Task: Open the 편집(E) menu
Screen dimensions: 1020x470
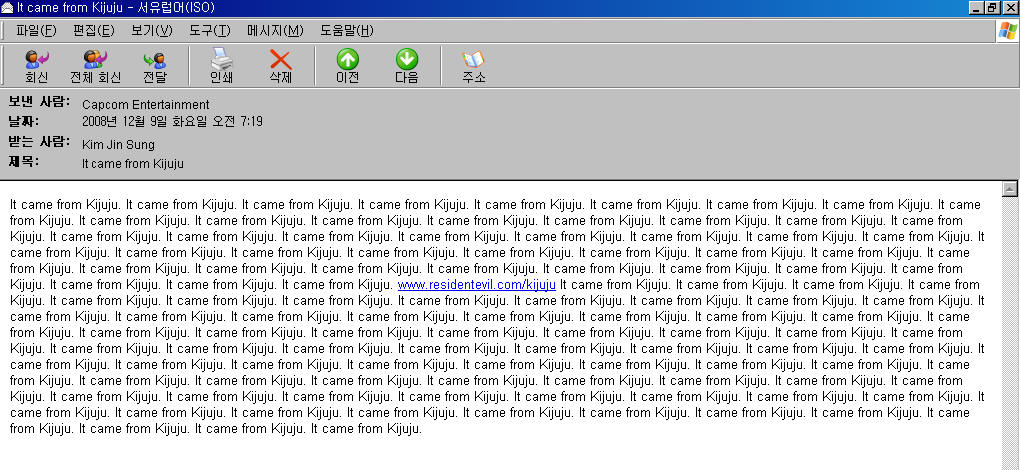Action: [93, 30]
